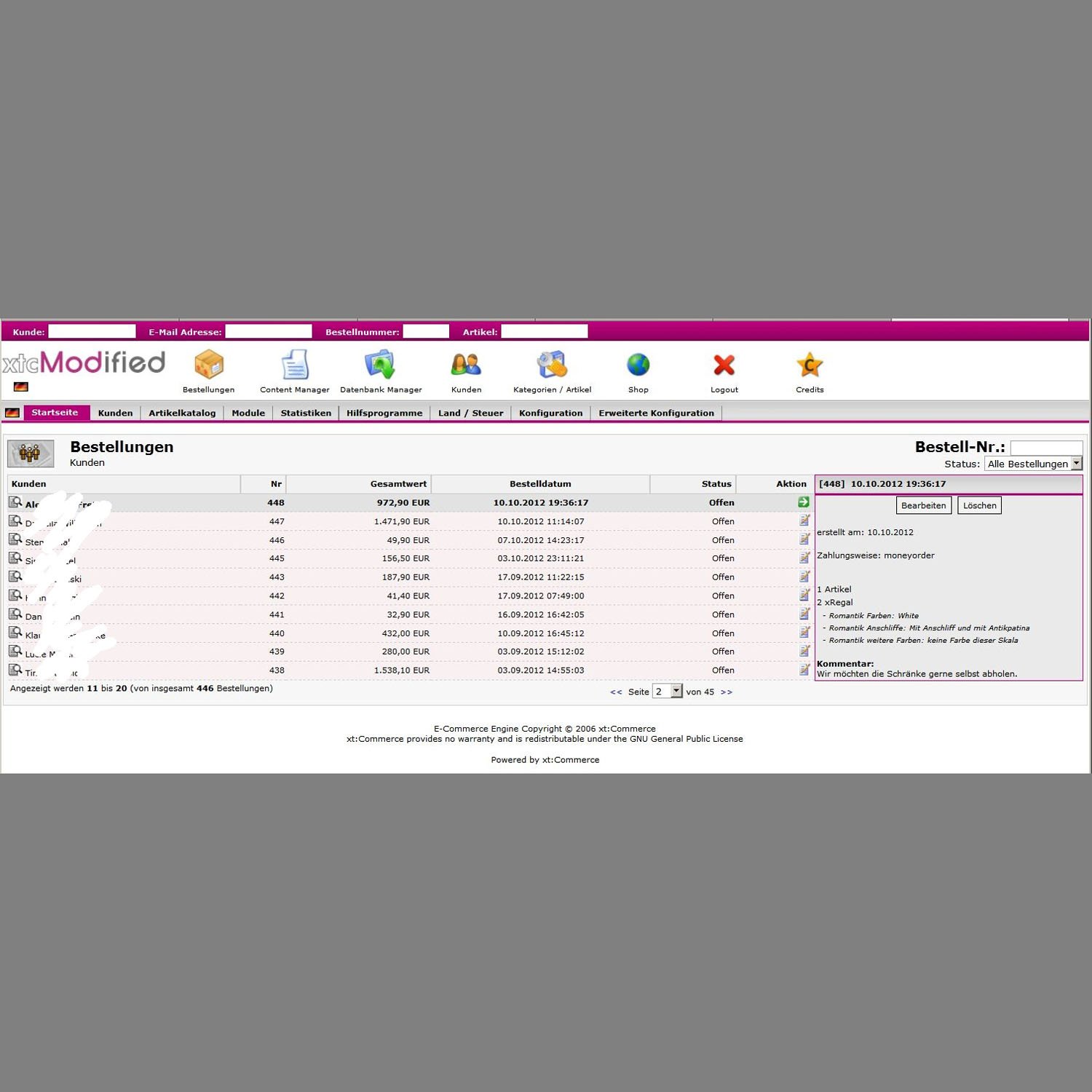Click the edit icon for order 440
Image resolution: width=1092 pixels, height=1092 pixels.
[804, 633]
